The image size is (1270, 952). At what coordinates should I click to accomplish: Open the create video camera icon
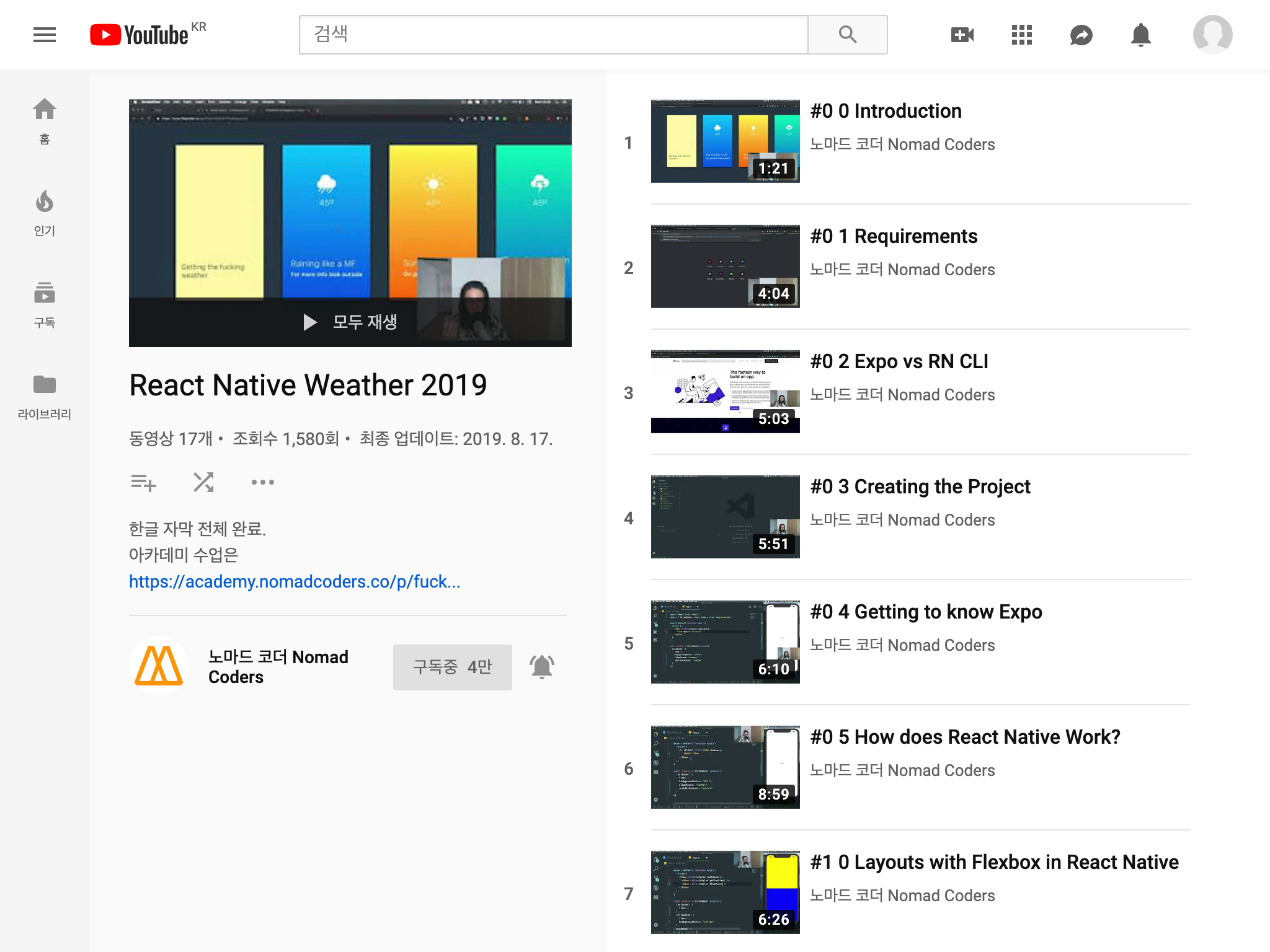[x=962, y=35]
